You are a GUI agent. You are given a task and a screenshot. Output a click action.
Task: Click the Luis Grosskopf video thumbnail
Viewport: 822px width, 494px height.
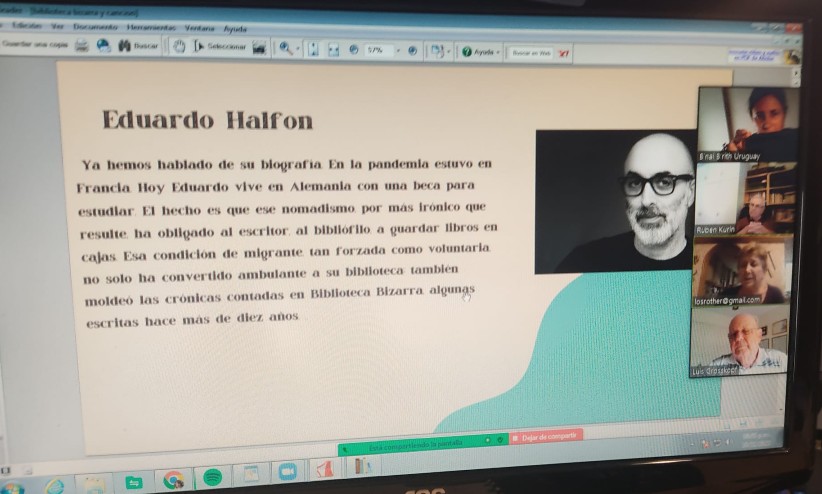738,342
